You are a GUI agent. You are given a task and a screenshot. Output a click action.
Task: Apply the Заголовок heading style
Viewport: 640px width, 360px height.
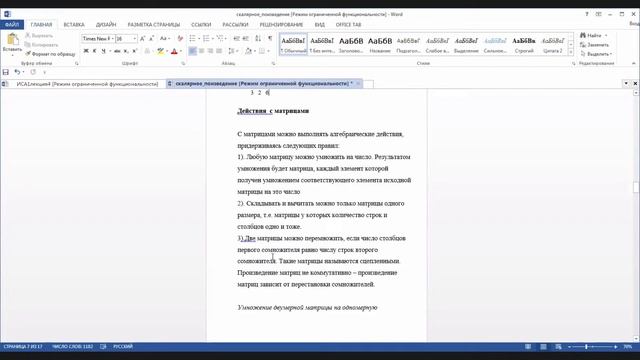(x=351, y=44)
